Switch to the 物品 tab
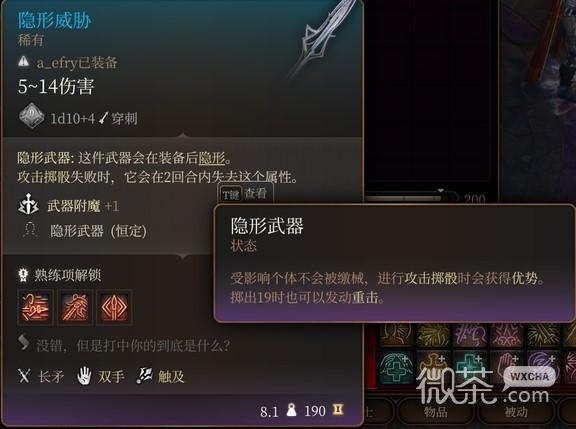Screen dimensions: 576x429 coord(436,412)
